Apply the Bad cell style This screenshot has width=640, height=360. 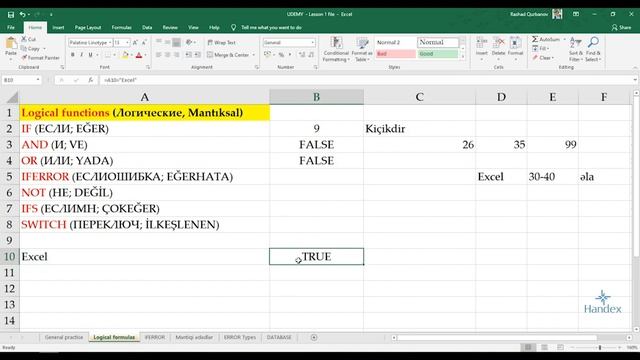click(x=395, y=54)
